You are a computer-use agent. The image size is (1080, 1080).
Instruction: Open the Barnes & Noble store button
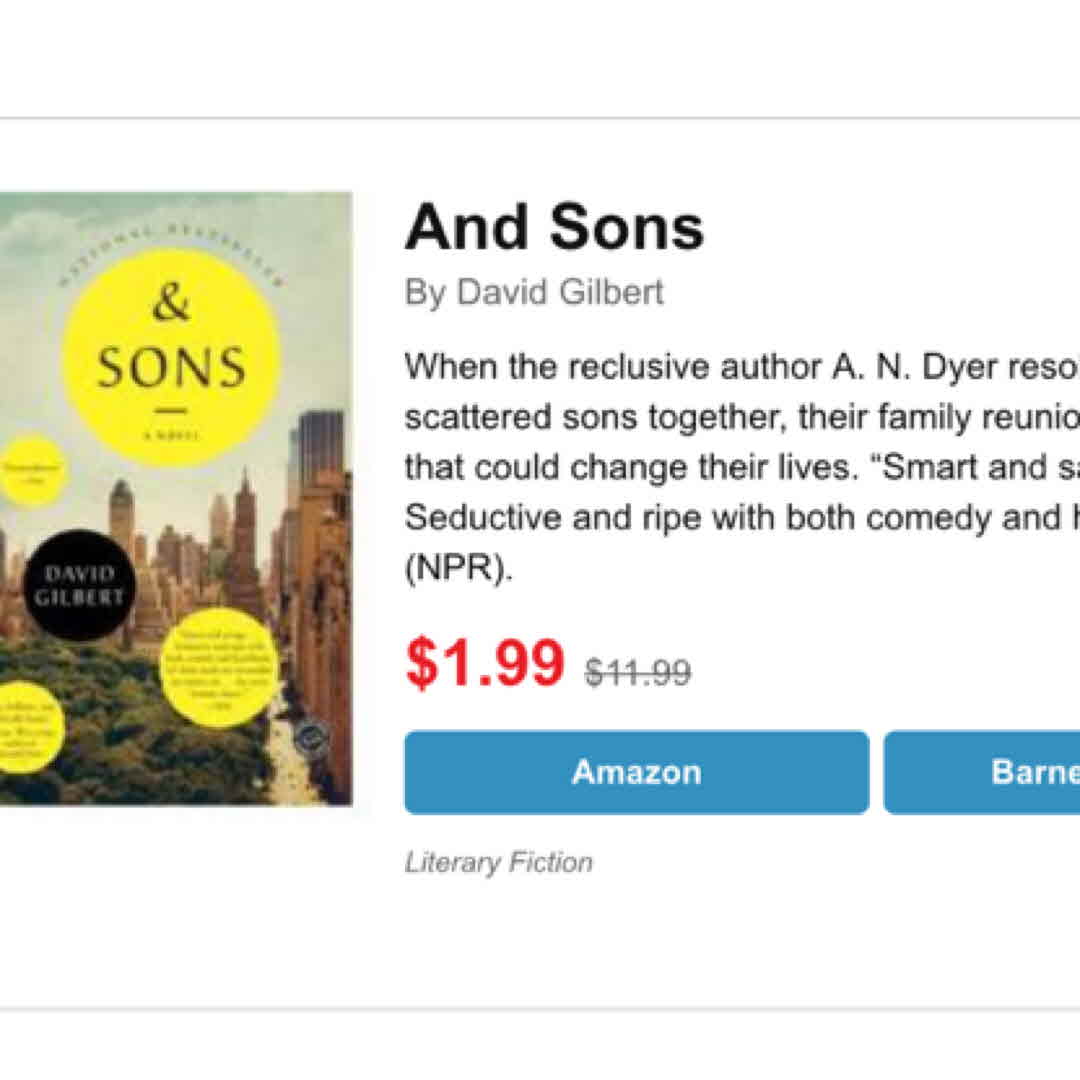coord(981,772)
